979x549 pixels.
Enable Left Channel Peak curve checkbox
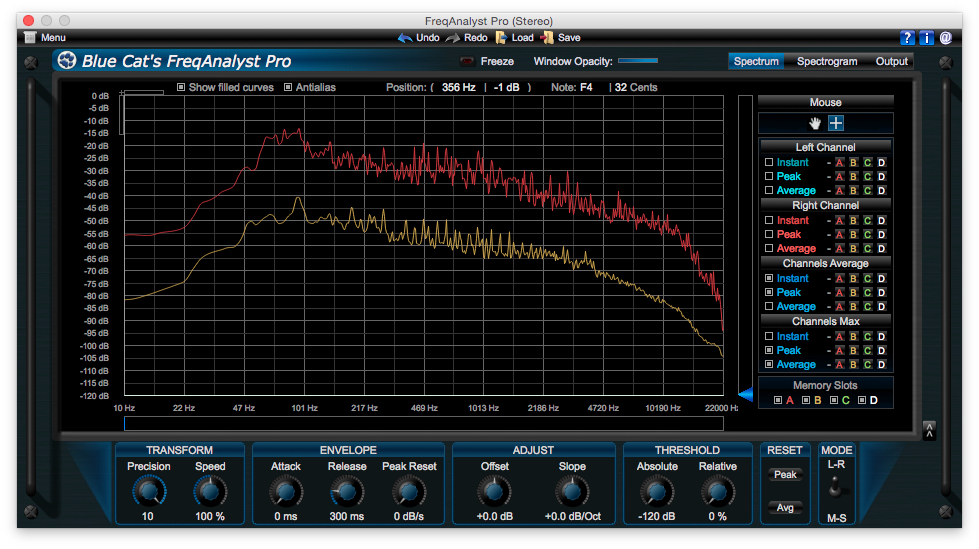(x=769, y=177)
